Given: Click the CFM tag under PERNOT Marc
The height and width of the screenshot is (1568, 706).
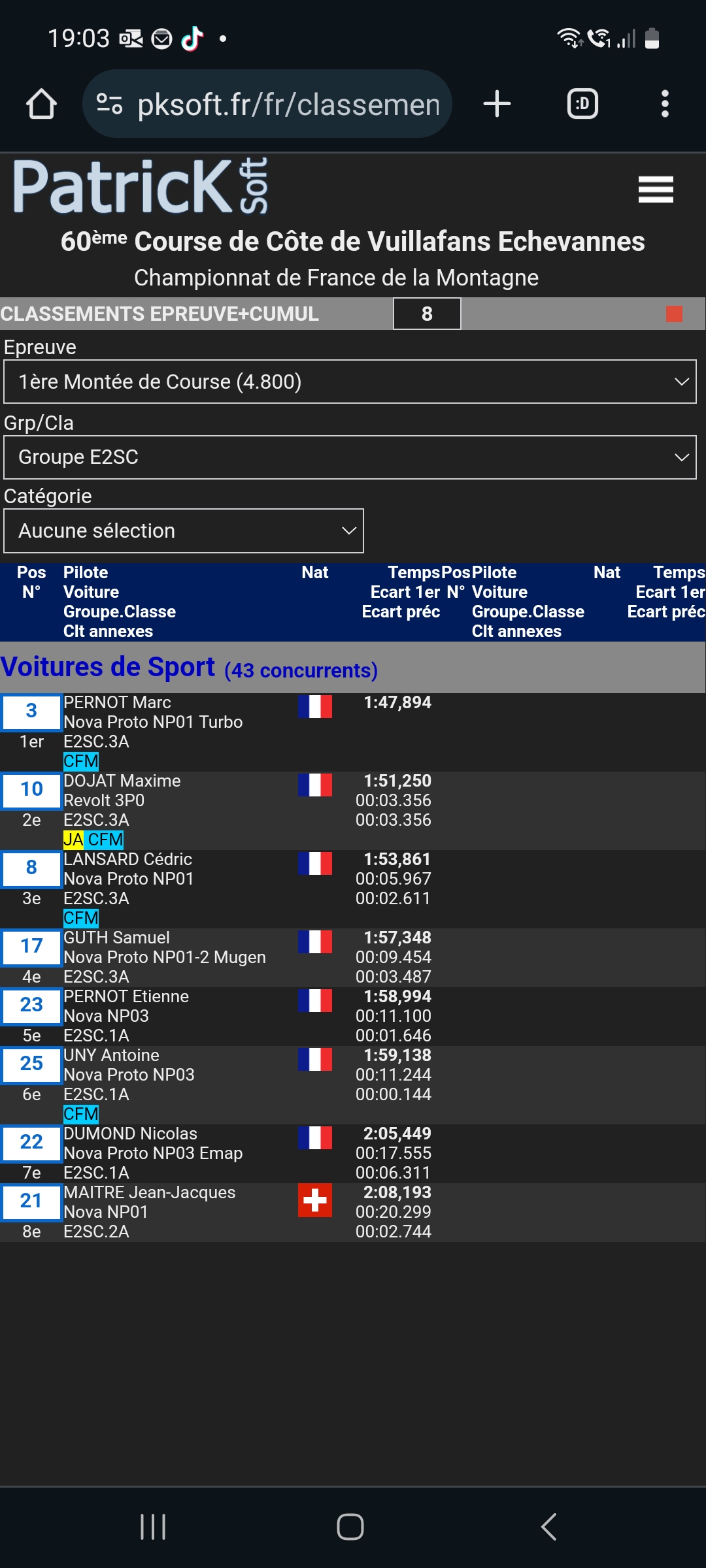Looking at the screenshot, I should [81, 761].
